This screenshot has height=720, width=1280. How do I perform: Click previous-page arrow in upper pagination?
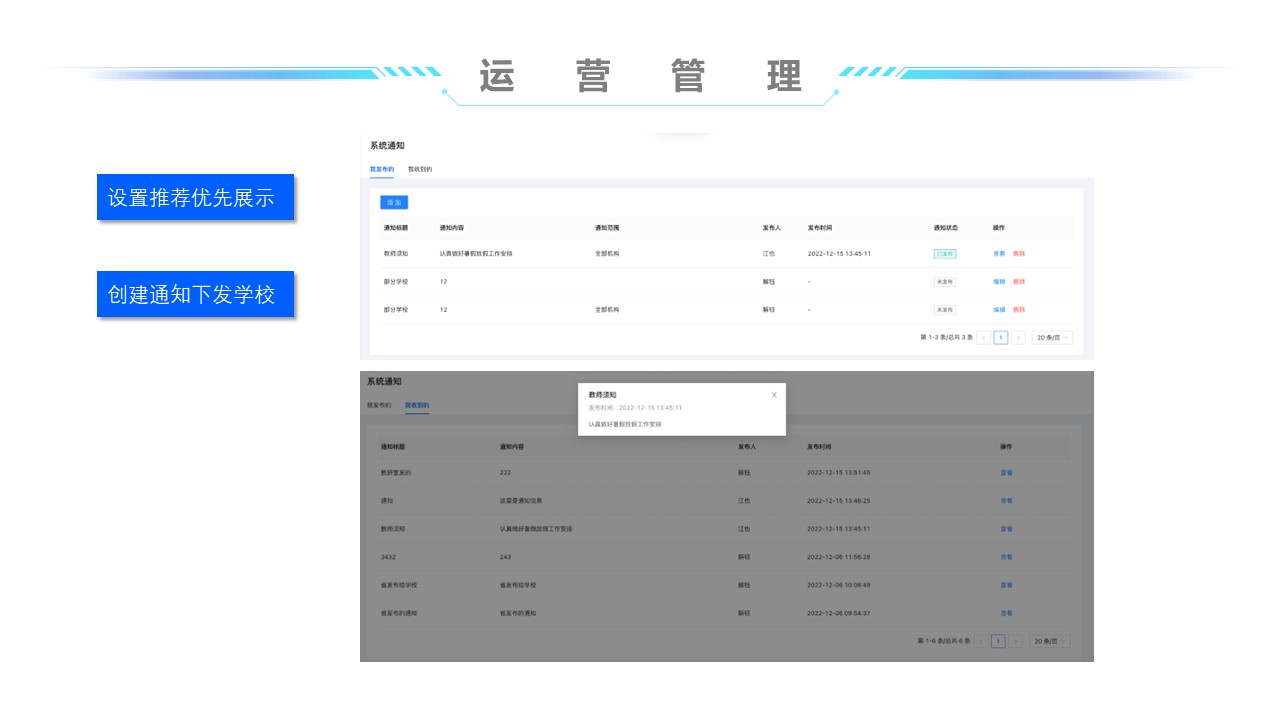tap(983, 338)
